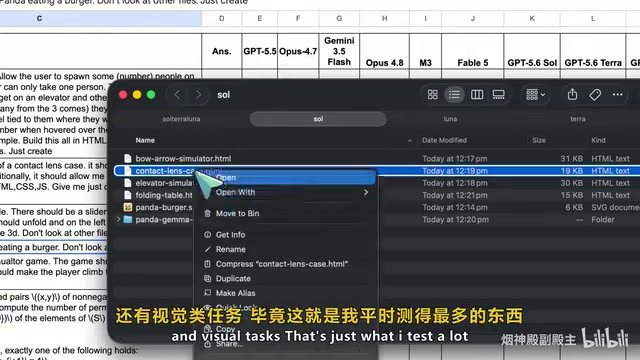Viewport: 640px width, 360px height.
Task: Select spreadsheet column K header
Action: tap(532, 18)
